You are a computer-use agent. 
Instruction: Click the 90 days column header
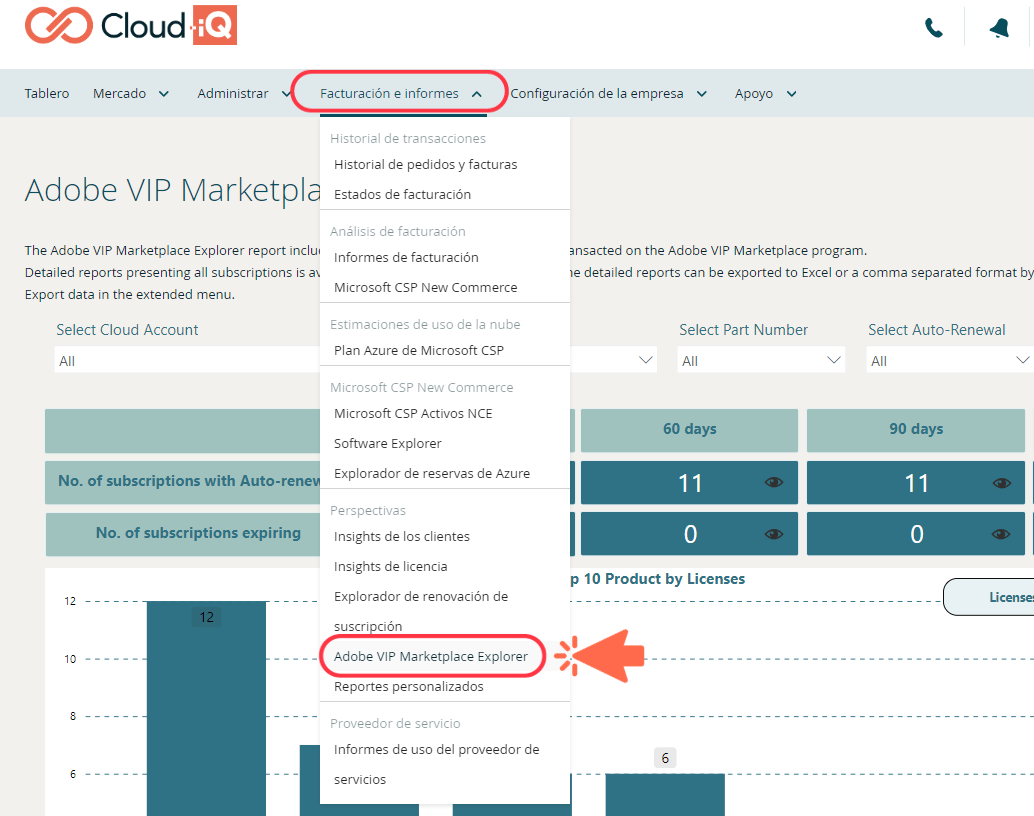(x=915, y=430)
